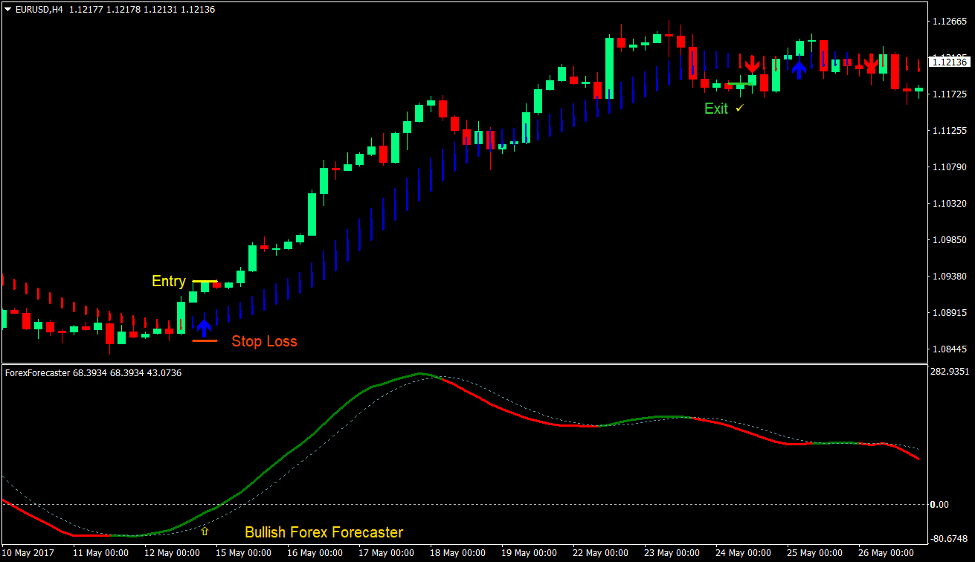
Task: Click the 12 May 00:00 date label
Action: [x=172, y=553]
